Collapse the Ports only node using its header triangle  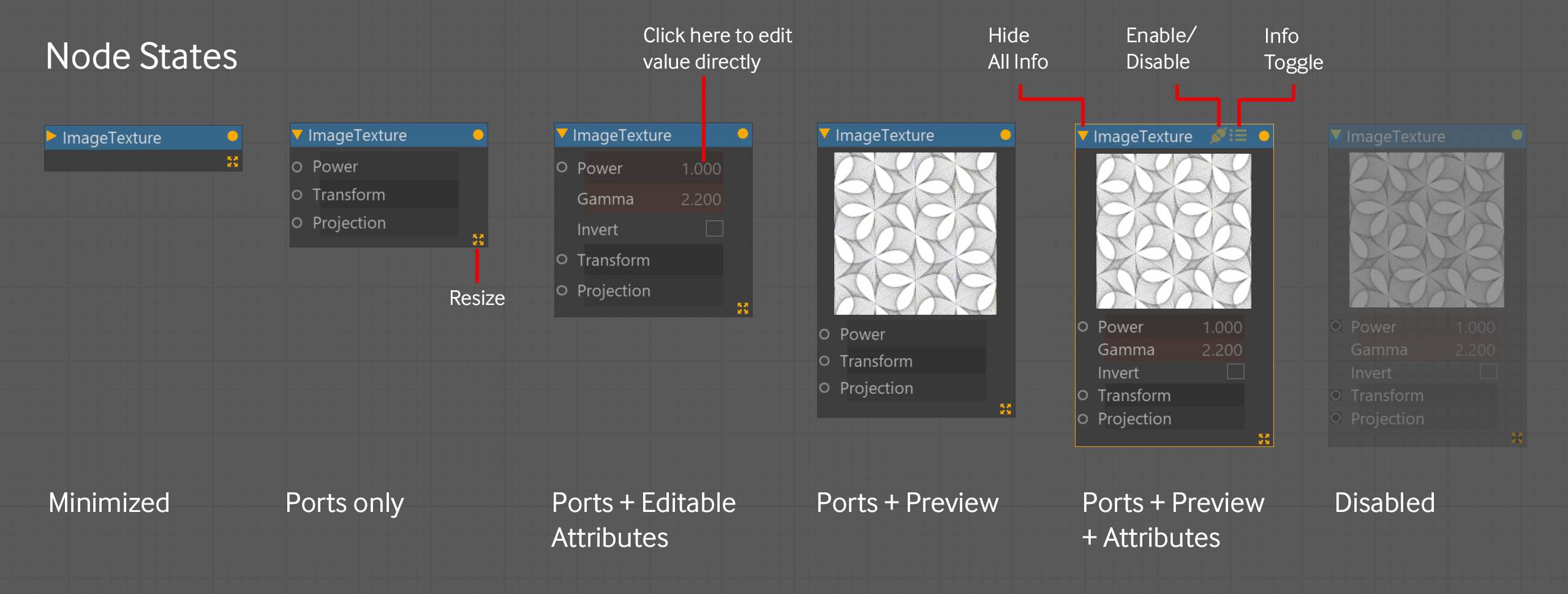click(x=298, y=135)
